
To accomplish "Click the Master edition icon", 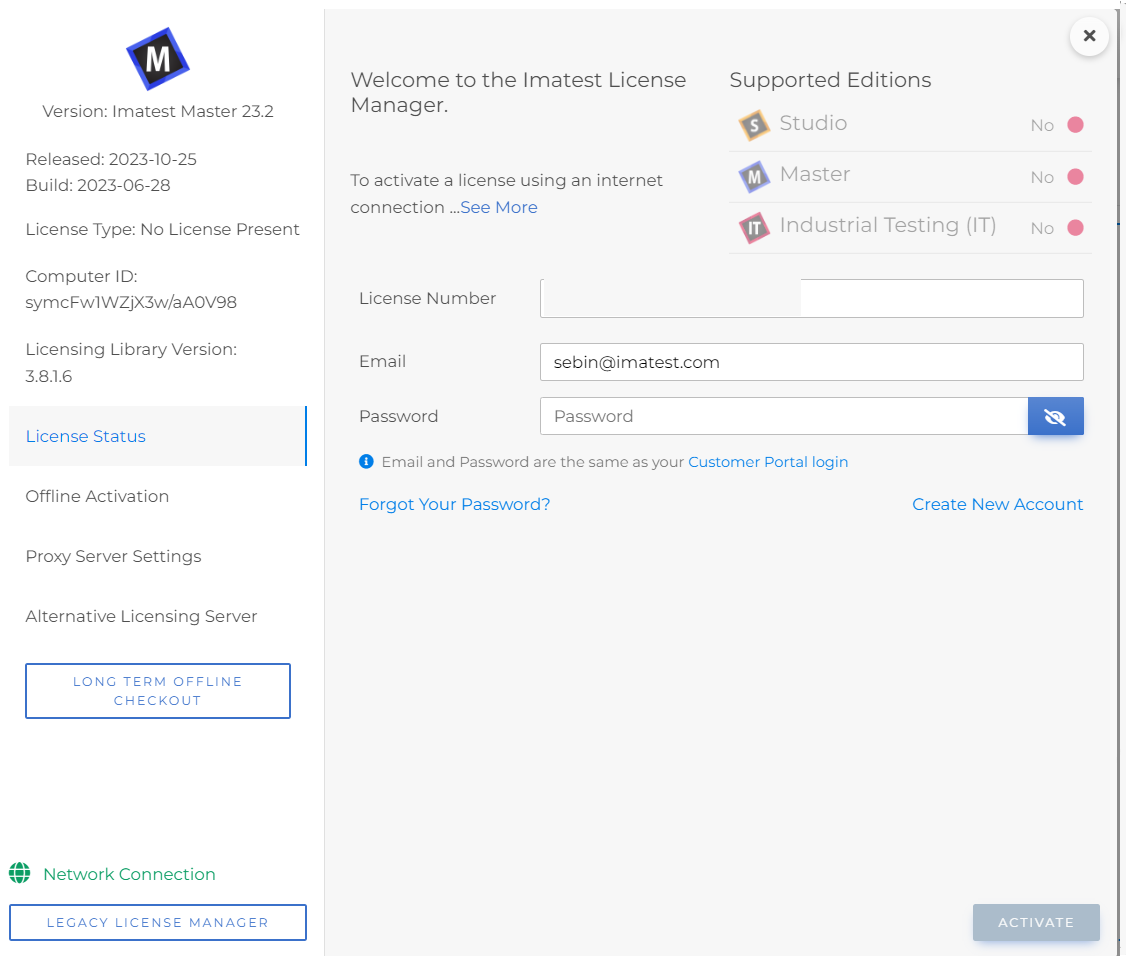I will 754,177.
